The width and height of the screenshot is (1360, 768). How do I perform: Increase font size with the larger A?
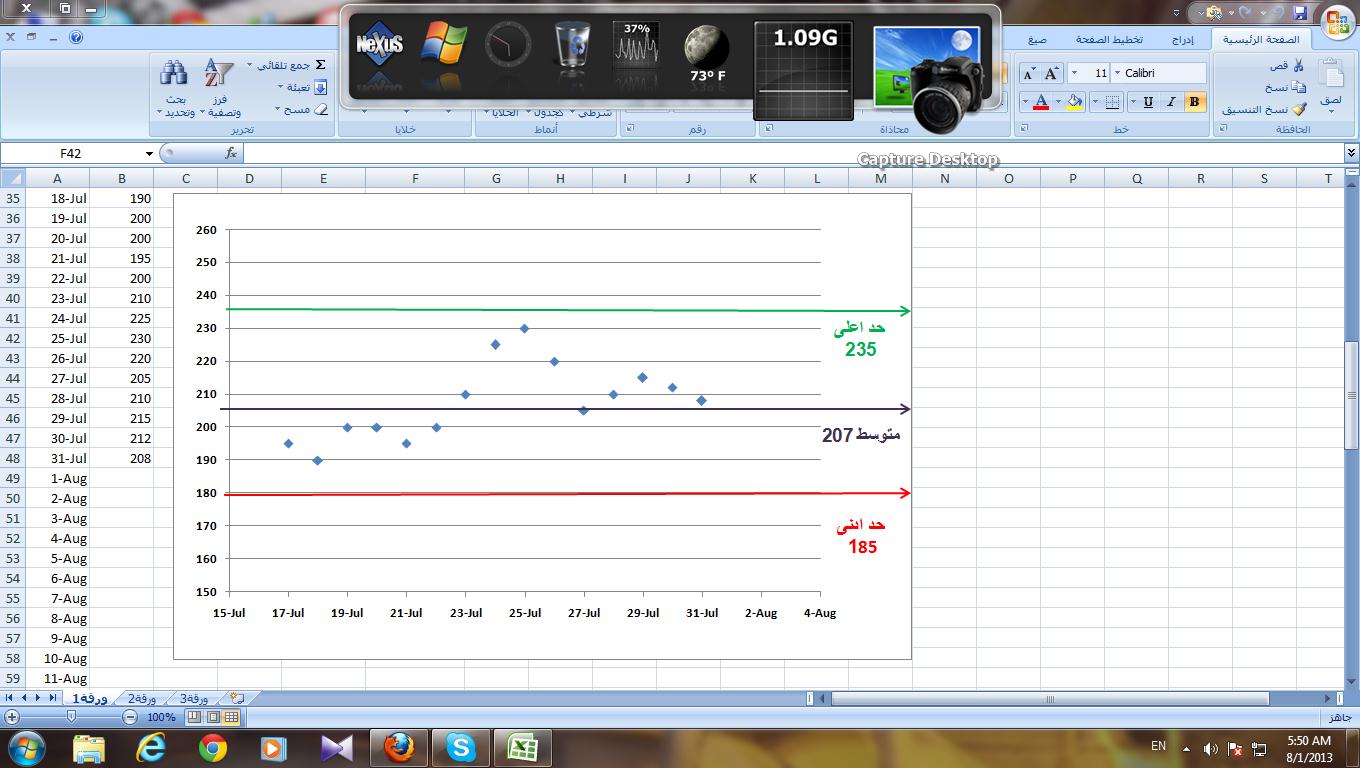tap(1051, 73)
